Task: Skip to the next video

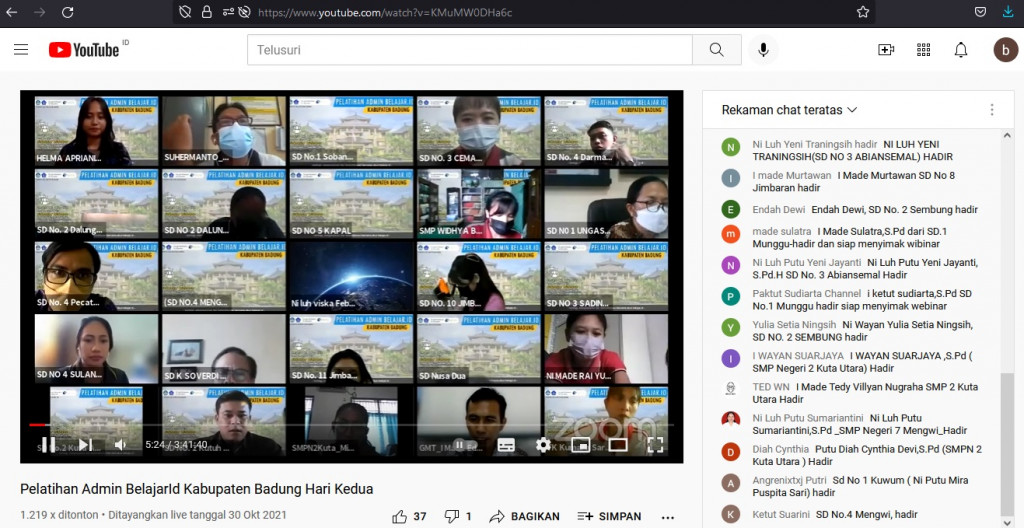Action: click(x=85, y=445)
